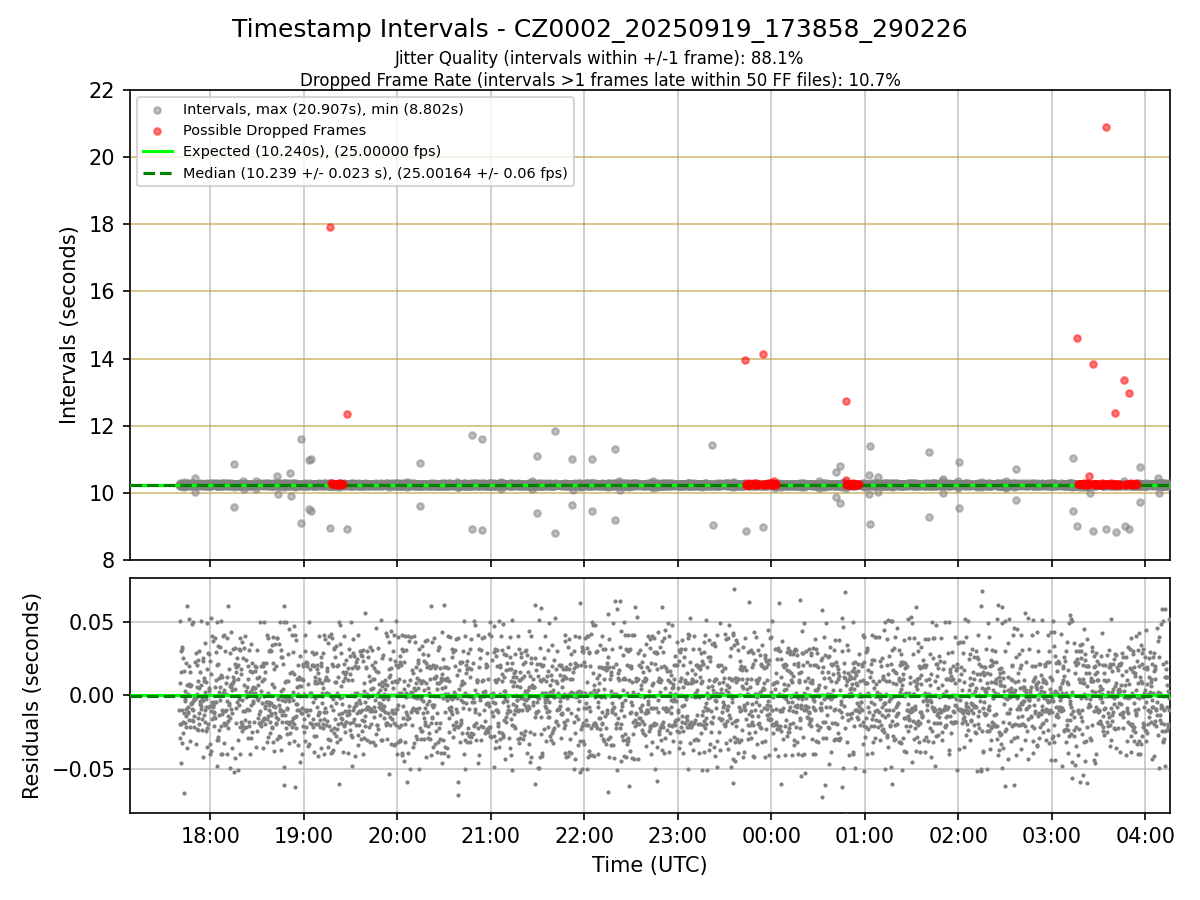Click x-axis tick label '00:00'
1200x900 pixels.
coord(771,836)
